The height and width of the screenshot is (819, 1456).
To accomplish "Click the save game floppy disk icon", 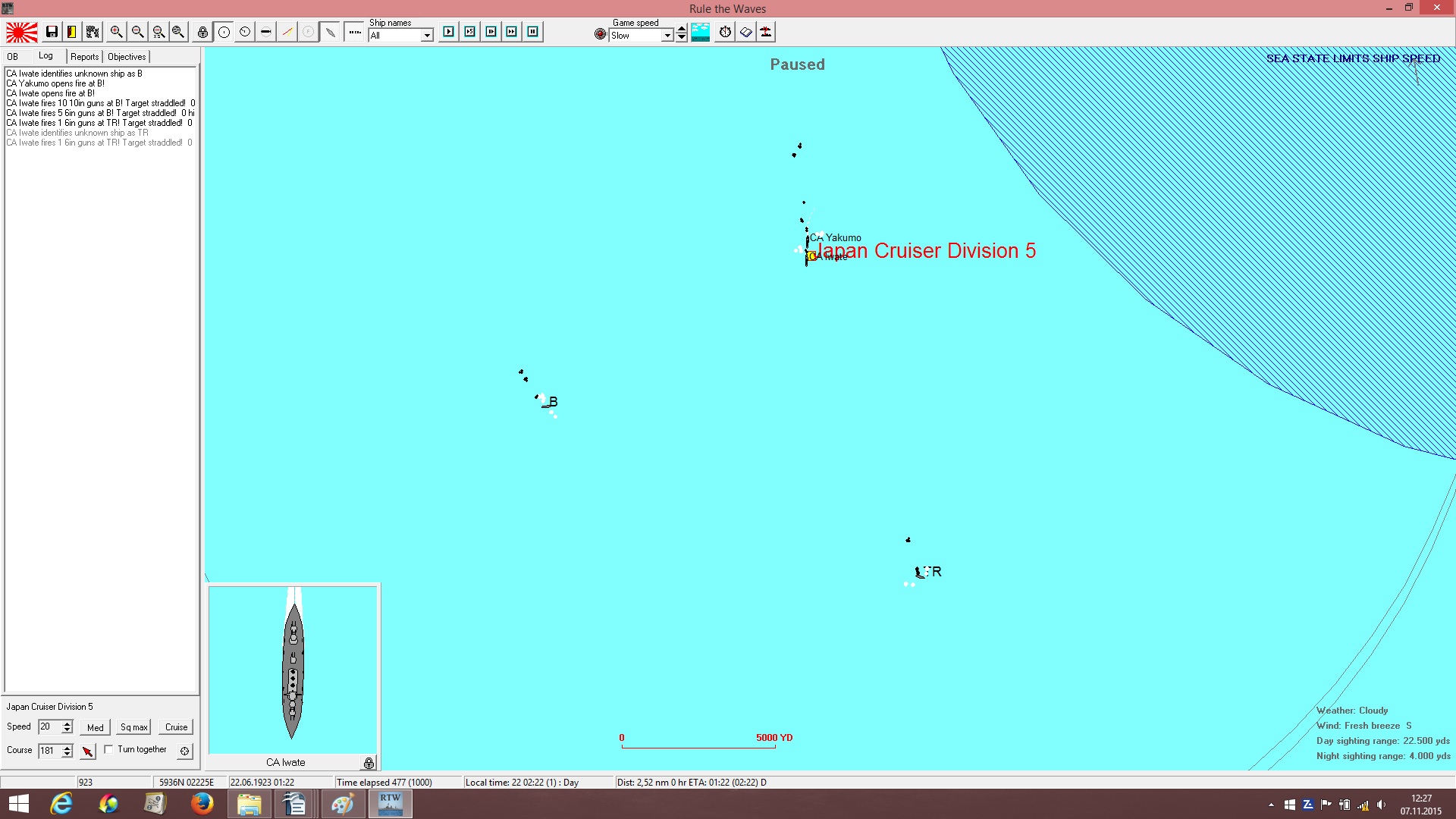I will point(52,32).
